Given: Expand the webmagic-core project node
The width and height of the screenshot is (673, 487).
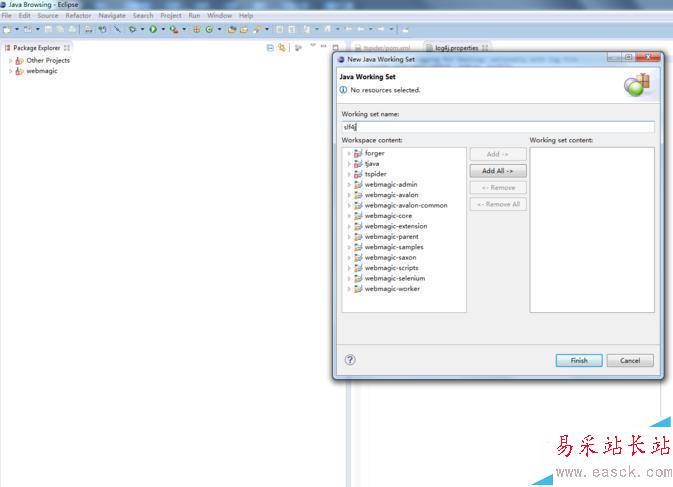Looking at the screenshot, I should (x=349, y=216).
